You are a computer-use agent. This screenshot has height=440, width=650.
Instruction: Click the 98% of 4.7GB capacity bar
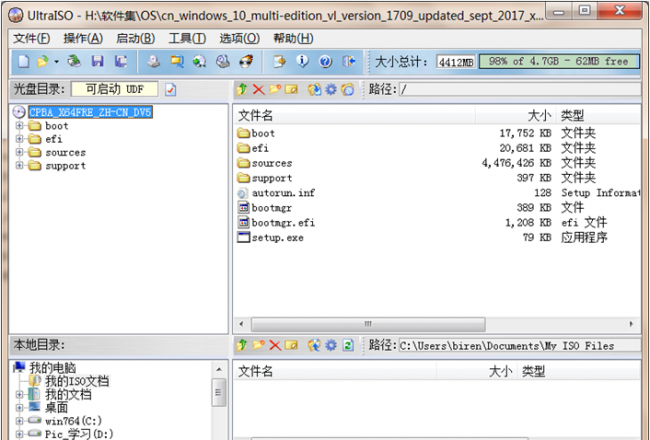pyautogui.click(x=559, y=62)
